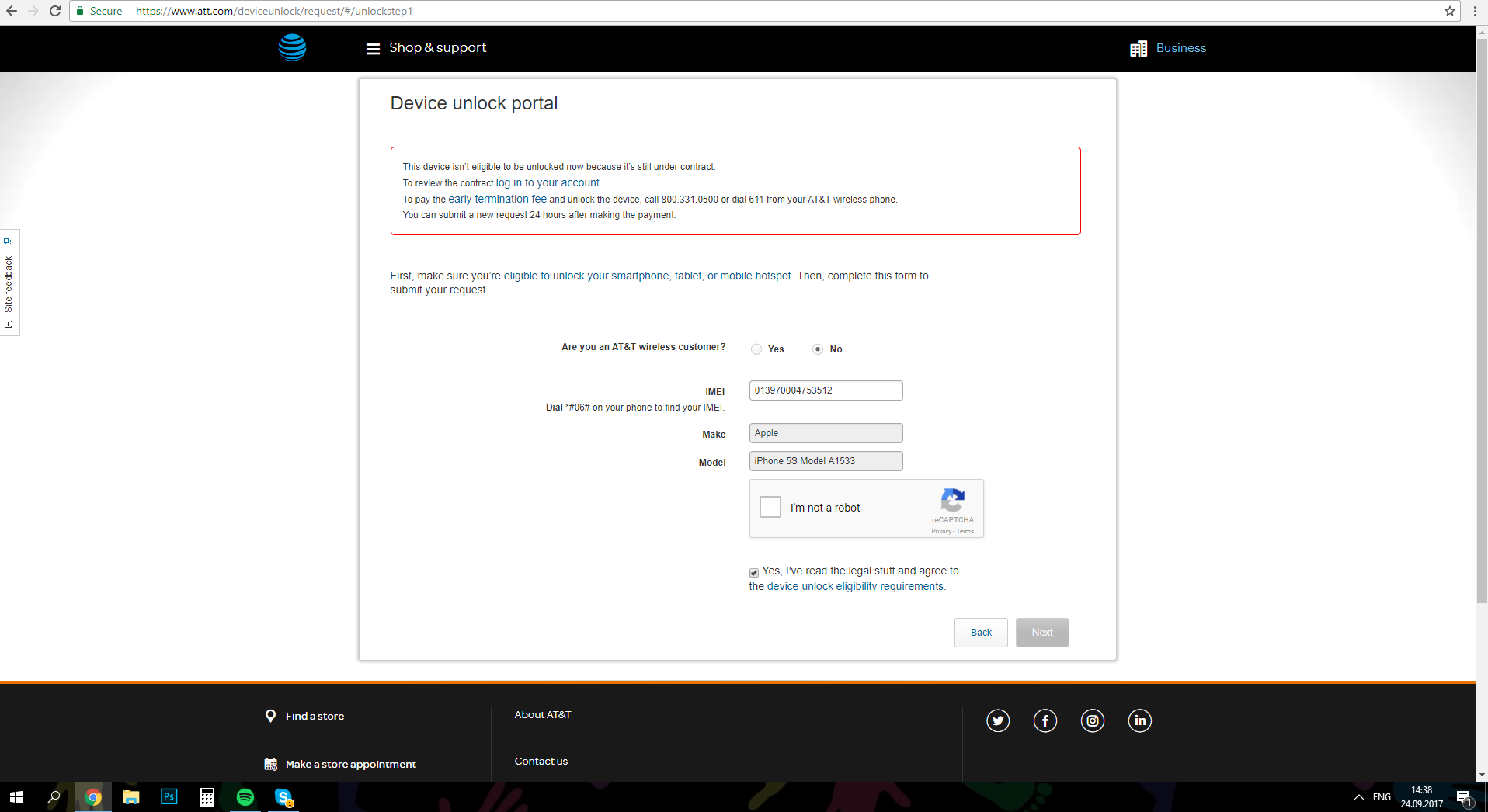
Task: Open the Chrome three-dot menu
Action: click(1474, 11)
